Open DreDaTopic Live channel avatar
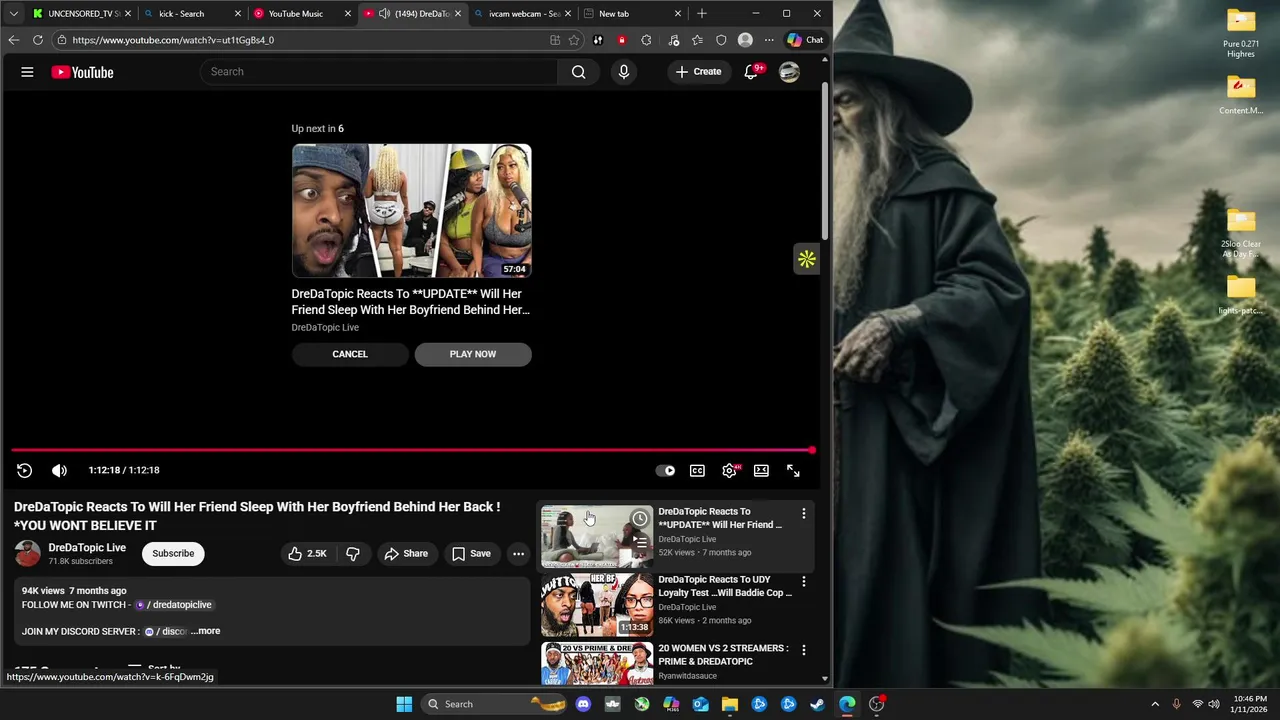The image size is (1280, 720). [x=28, y=553]
